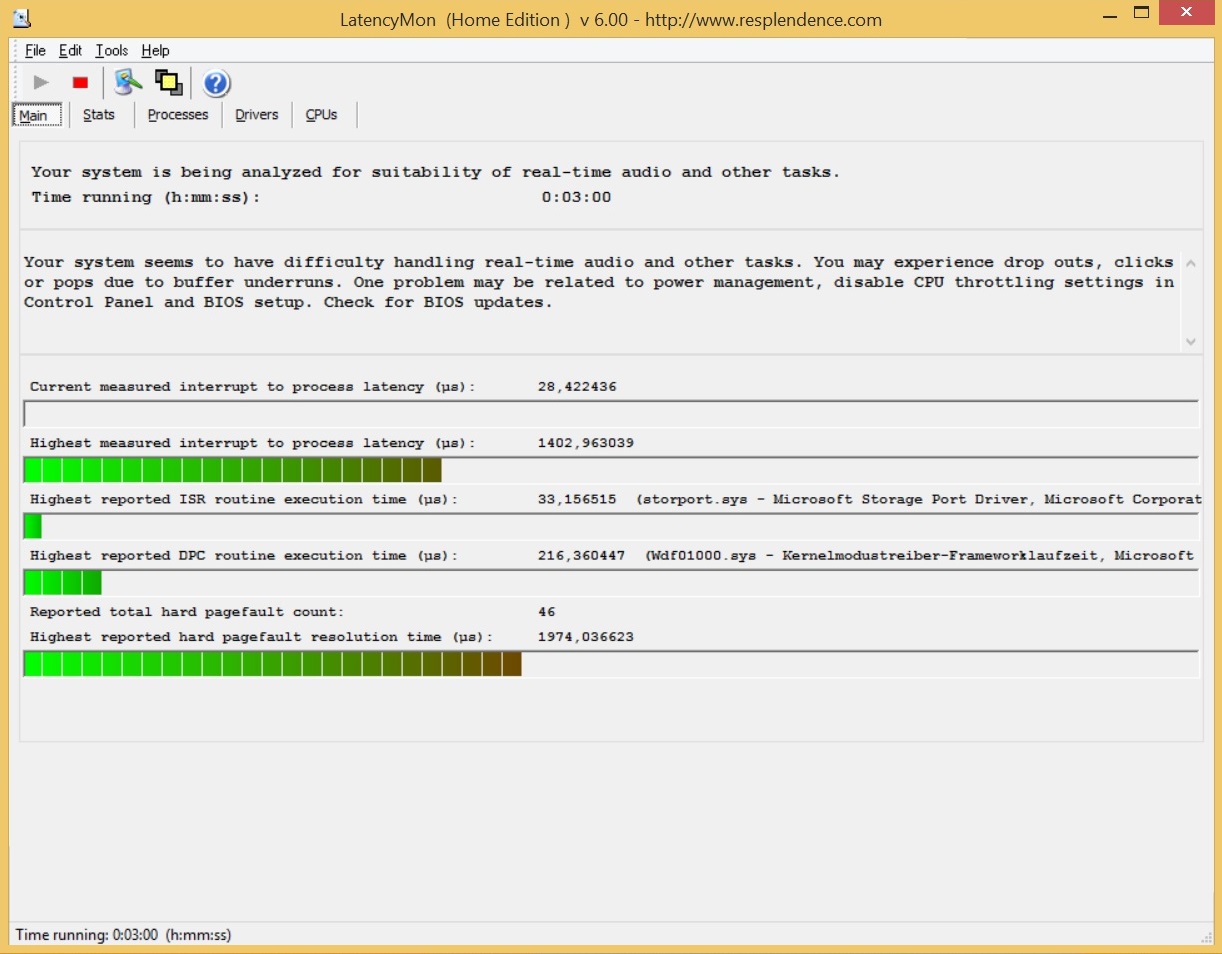The height and width of the screenshot is (954, 1222).
Task: Open the Help menu
Action: click(x=155, y=50)
